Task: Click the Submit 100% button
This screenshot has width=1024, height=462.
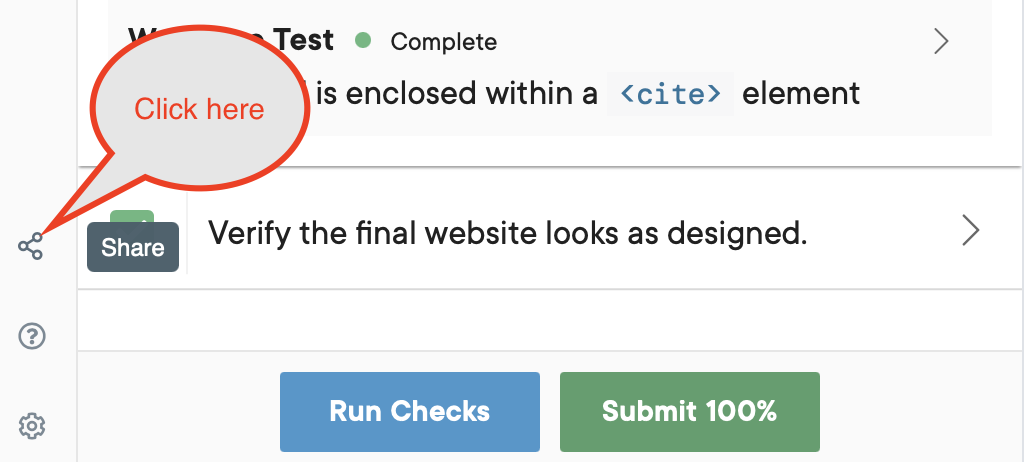Action: [689, 411]
